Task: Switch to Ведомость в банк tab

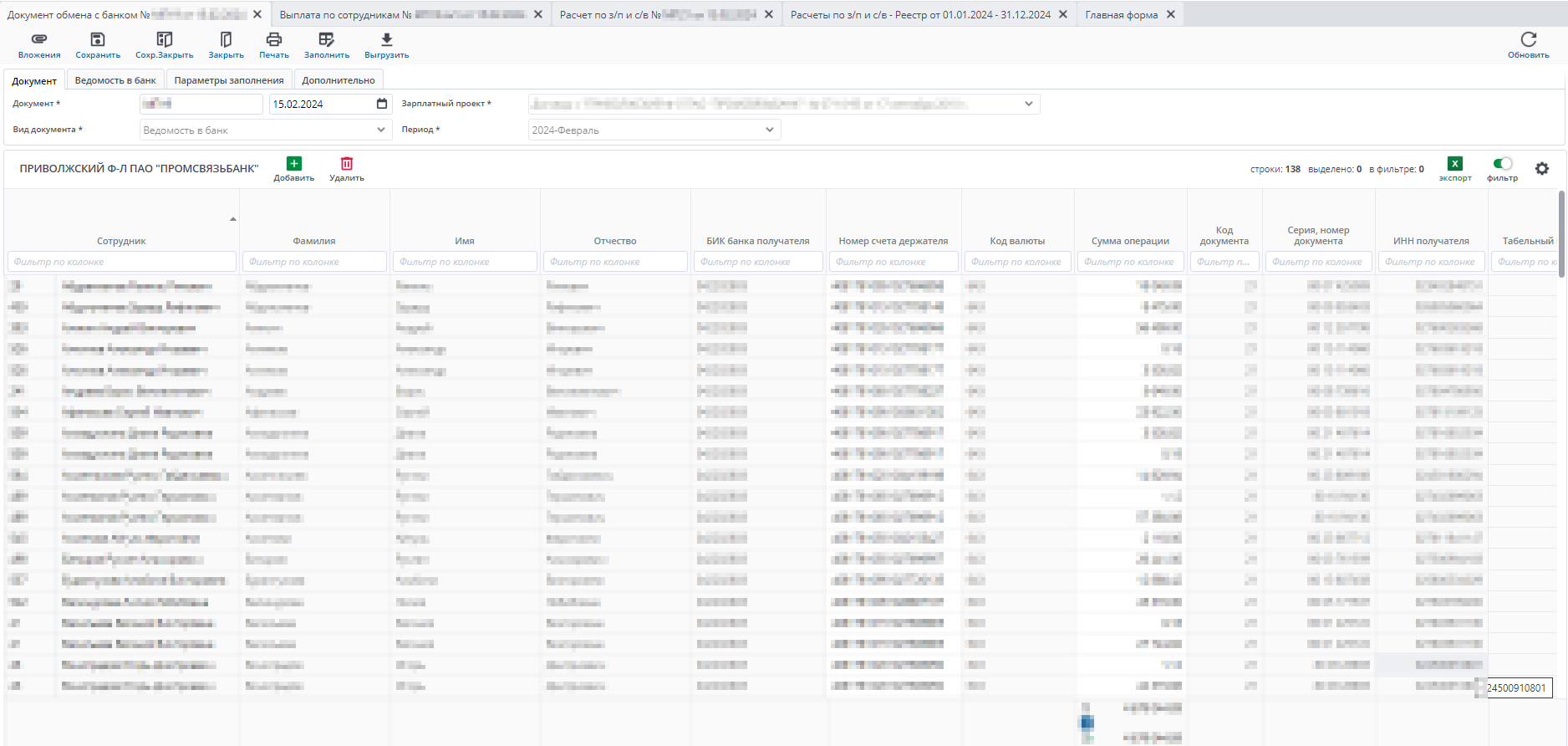Action: click(115, 80)
